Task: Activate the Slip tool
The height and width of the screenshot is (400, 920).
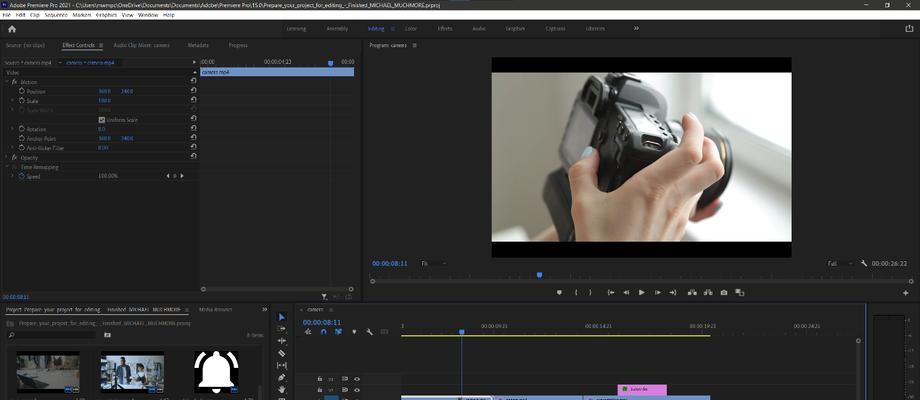Action: coord(282,365)
